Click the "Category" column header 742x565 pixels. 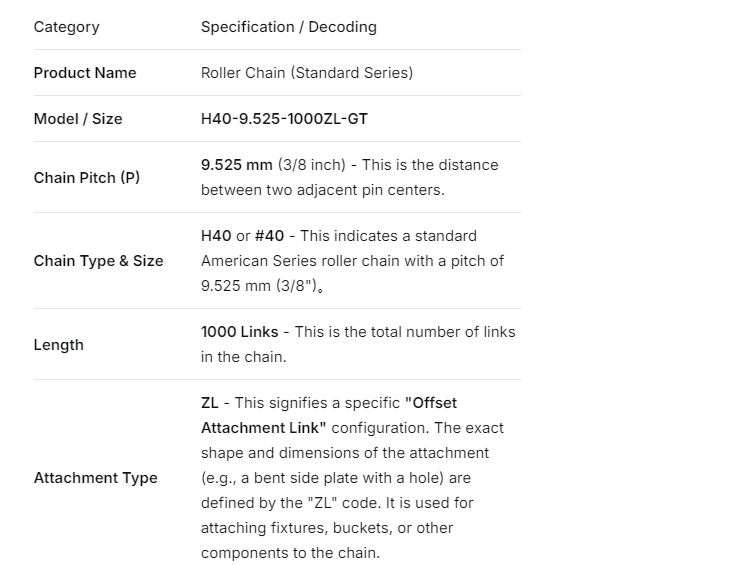click(66, 27)
